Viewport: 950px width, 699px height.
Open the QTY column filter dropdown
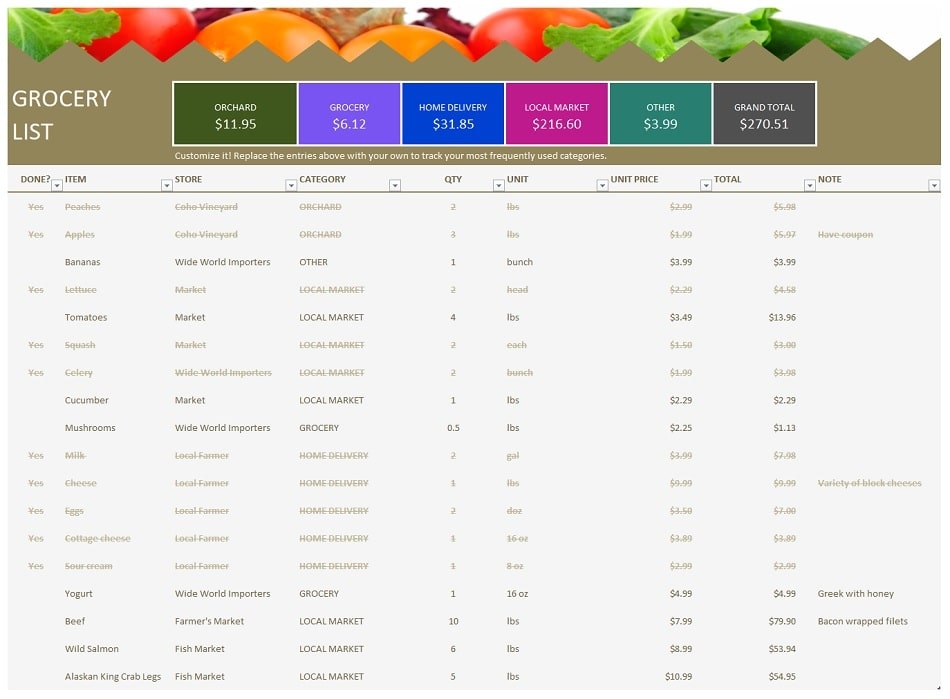pyautogui.click(x=498, y=184)
